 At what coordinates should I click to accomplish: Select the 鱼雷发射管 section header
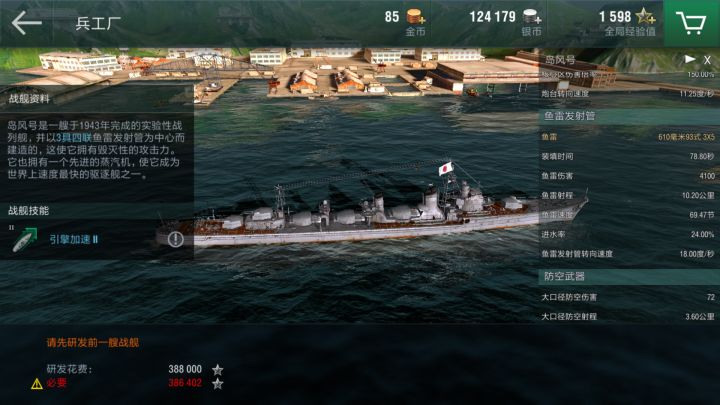(629, 116)
